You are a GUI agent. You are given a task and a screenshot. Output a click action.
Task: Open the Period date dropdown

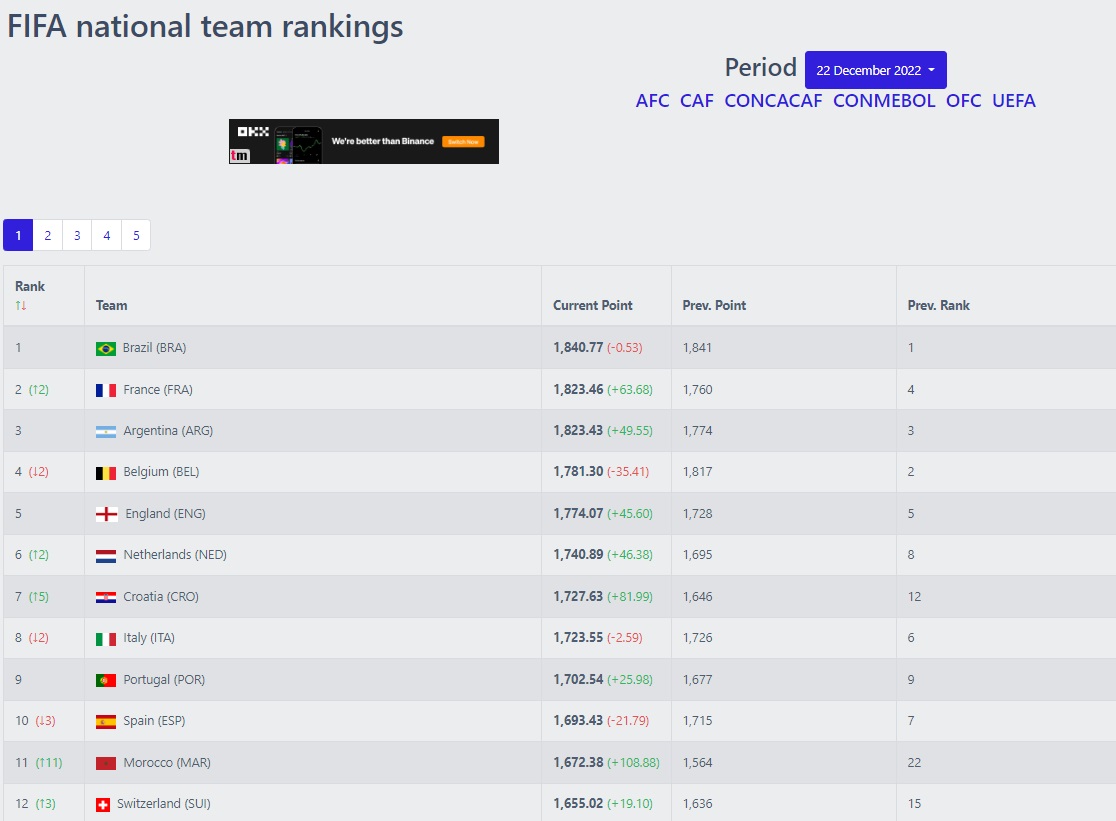pos(875,70)
